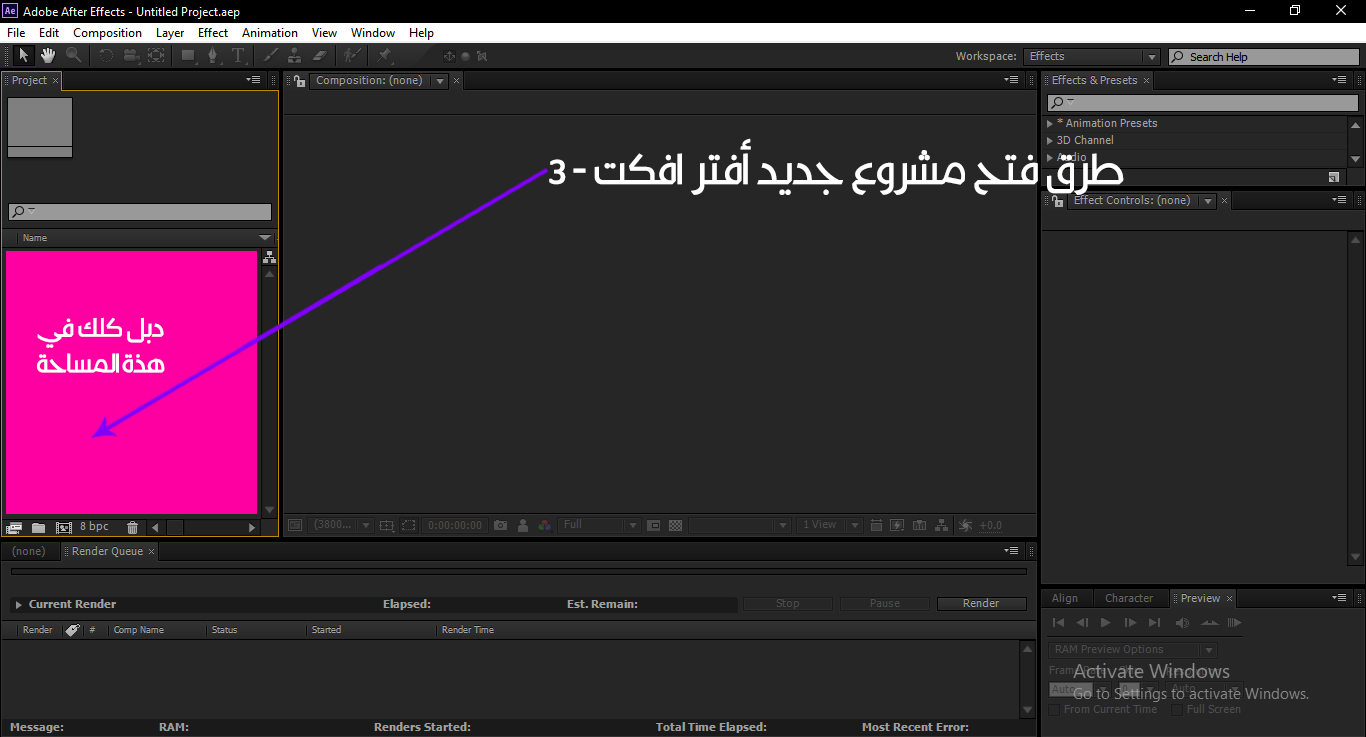Viewport: 1366px width, 737px height.
Task: Select the Selection arrow tool
Action: click(24, 56)
